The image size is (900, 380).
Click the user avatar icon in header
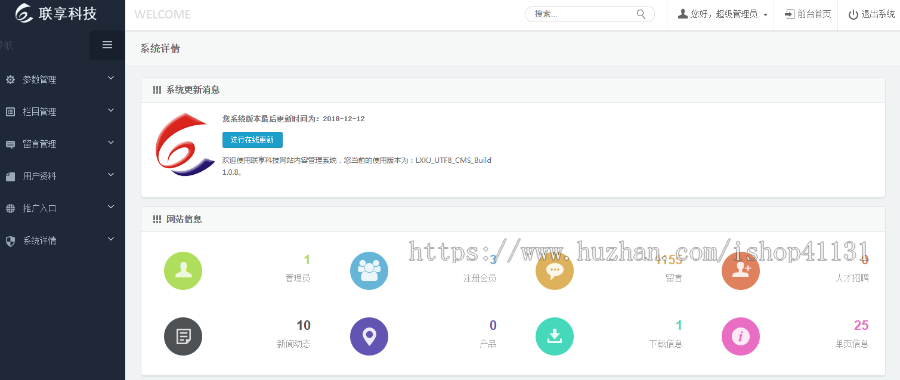(x=682, y=14)
